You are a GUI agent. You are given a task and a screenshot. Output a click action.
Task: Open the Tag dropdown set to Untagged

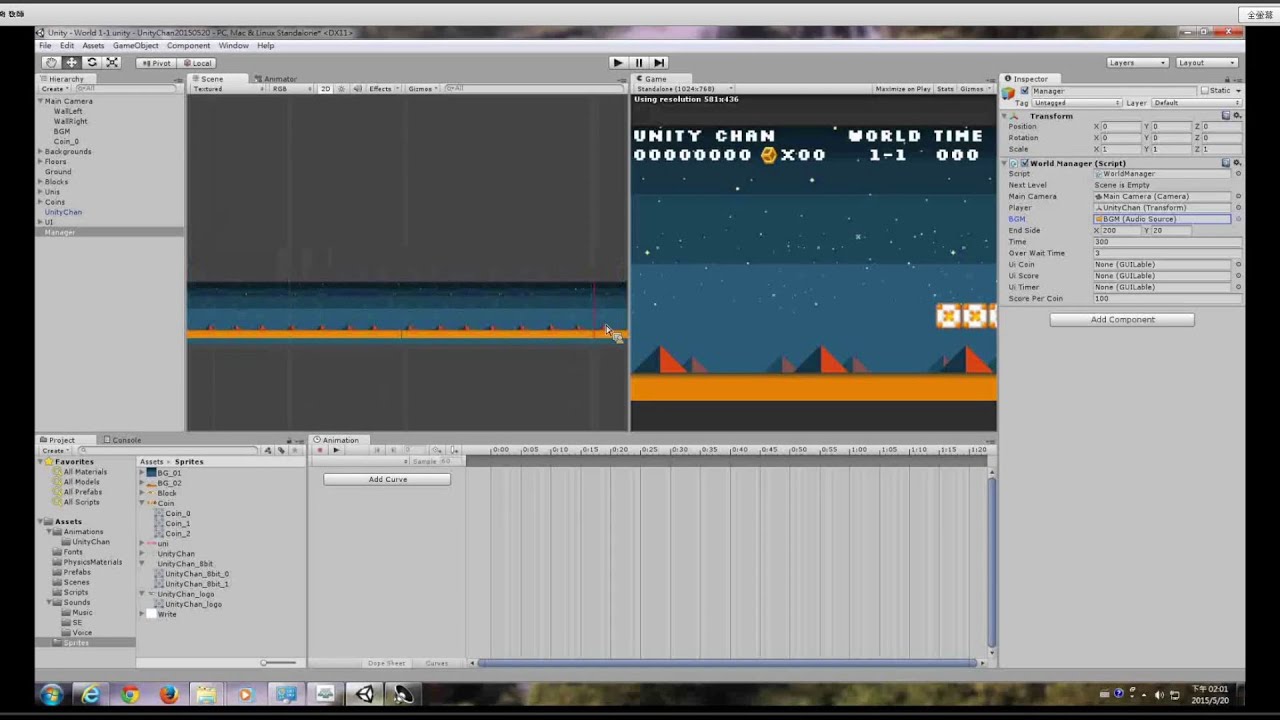tap(1077, 103)
